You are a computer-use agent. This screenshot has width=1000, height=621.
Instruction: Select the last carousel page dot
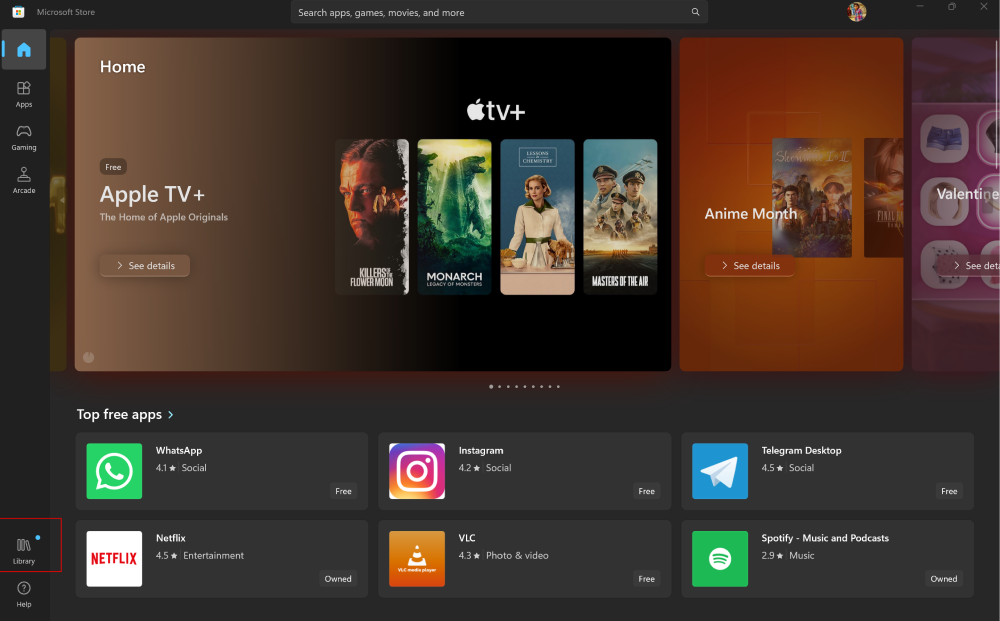pos(558,386)
